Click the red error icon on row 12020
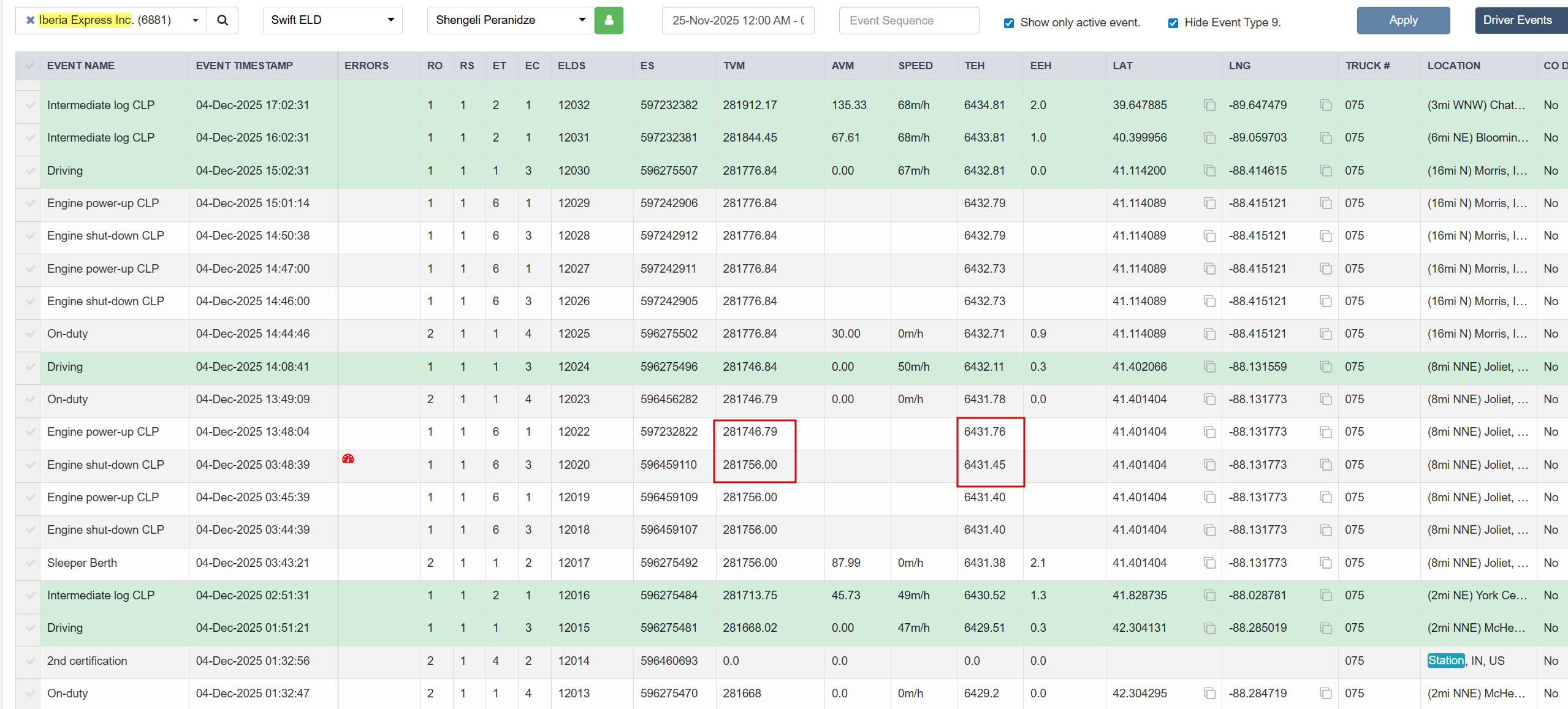Screen dimensions: 1568x709 348,458
